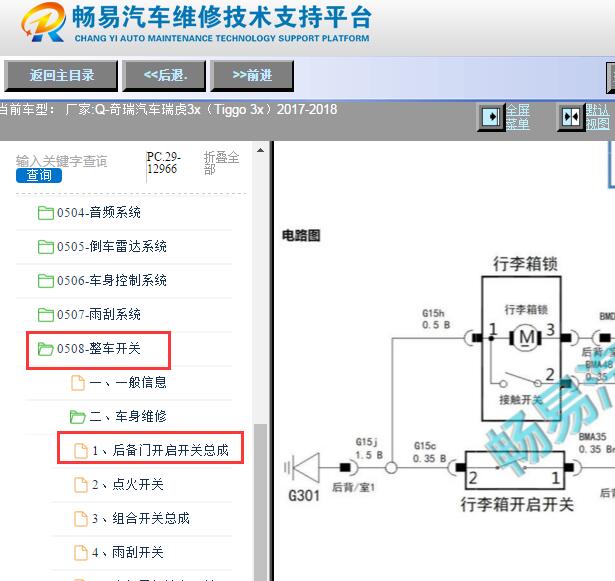Open the 0506-车身控制系统 folder icon
The height and width of the screenshot is (581, 615).
46,280
